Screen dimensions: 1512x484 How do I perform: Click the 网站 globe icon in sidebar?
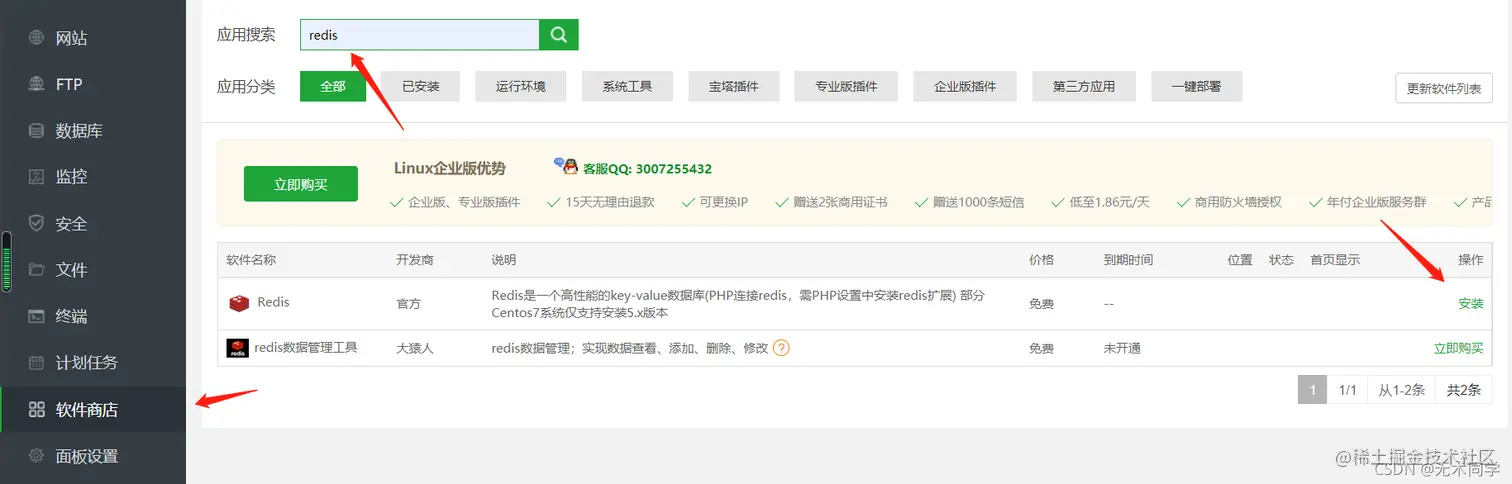(37, 38)
